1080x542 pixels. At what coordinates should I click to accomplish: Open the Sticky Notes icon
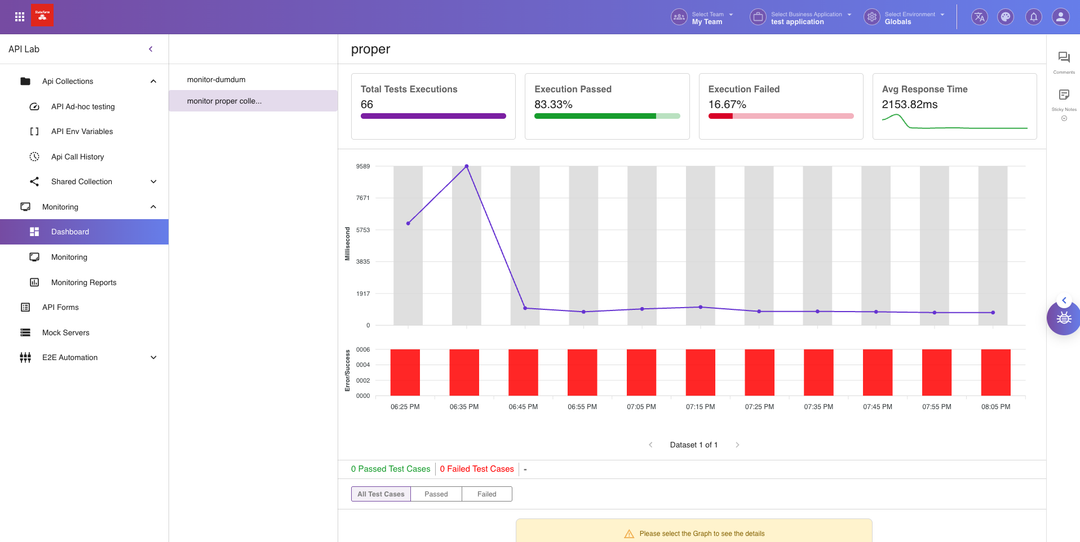coord(1064,95)
